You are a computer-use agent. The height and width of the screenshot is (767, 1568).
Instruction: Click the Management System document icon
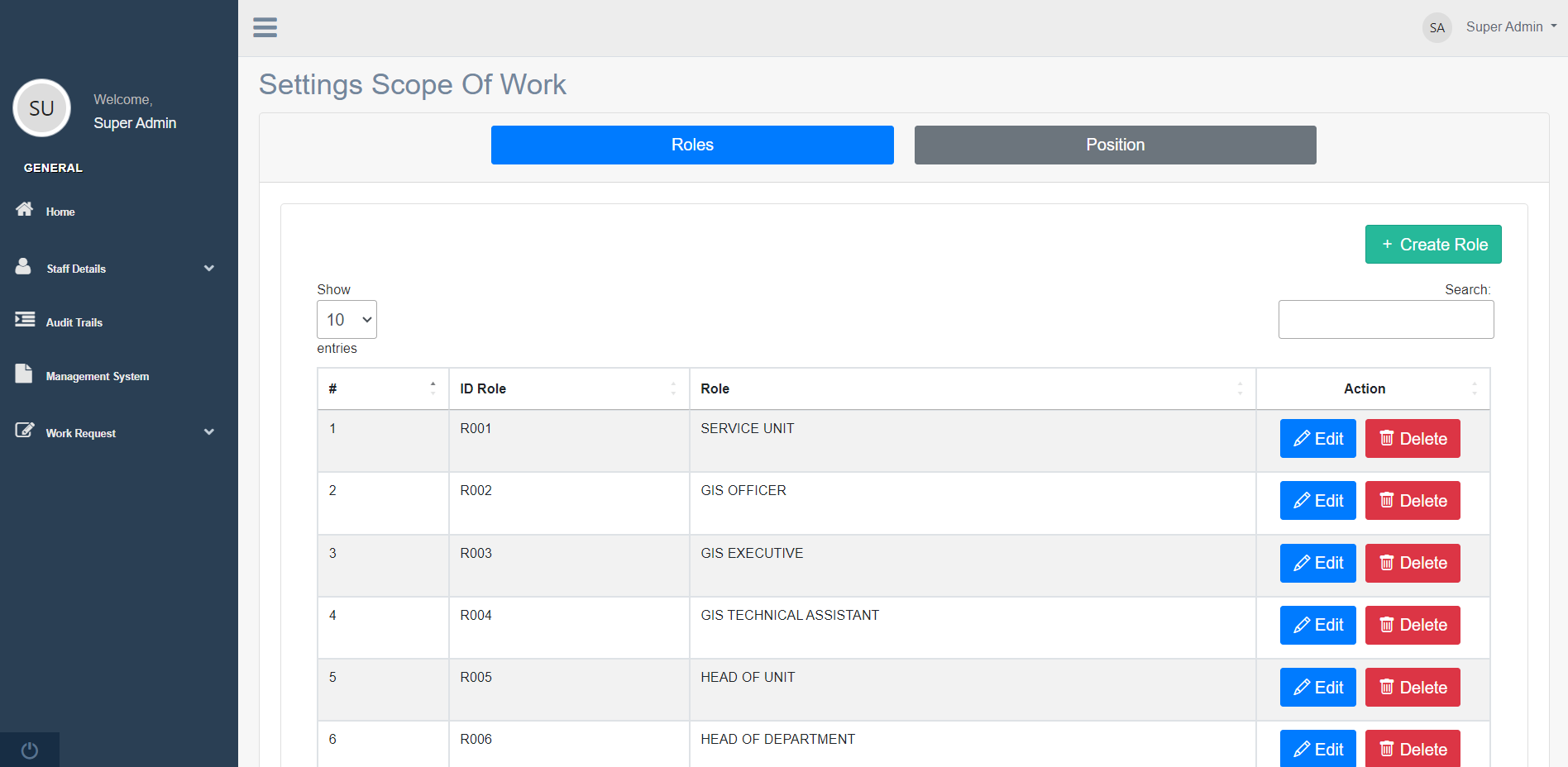24,374
